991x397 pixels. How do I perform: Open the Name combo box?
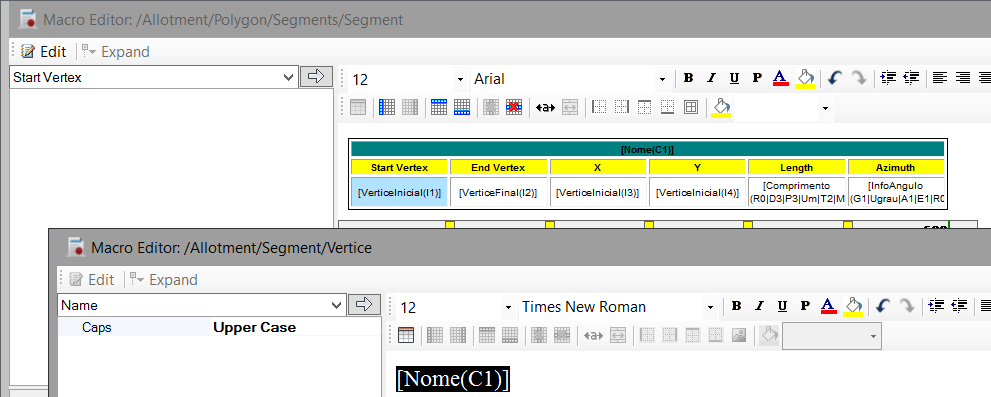tap(202, 305)
